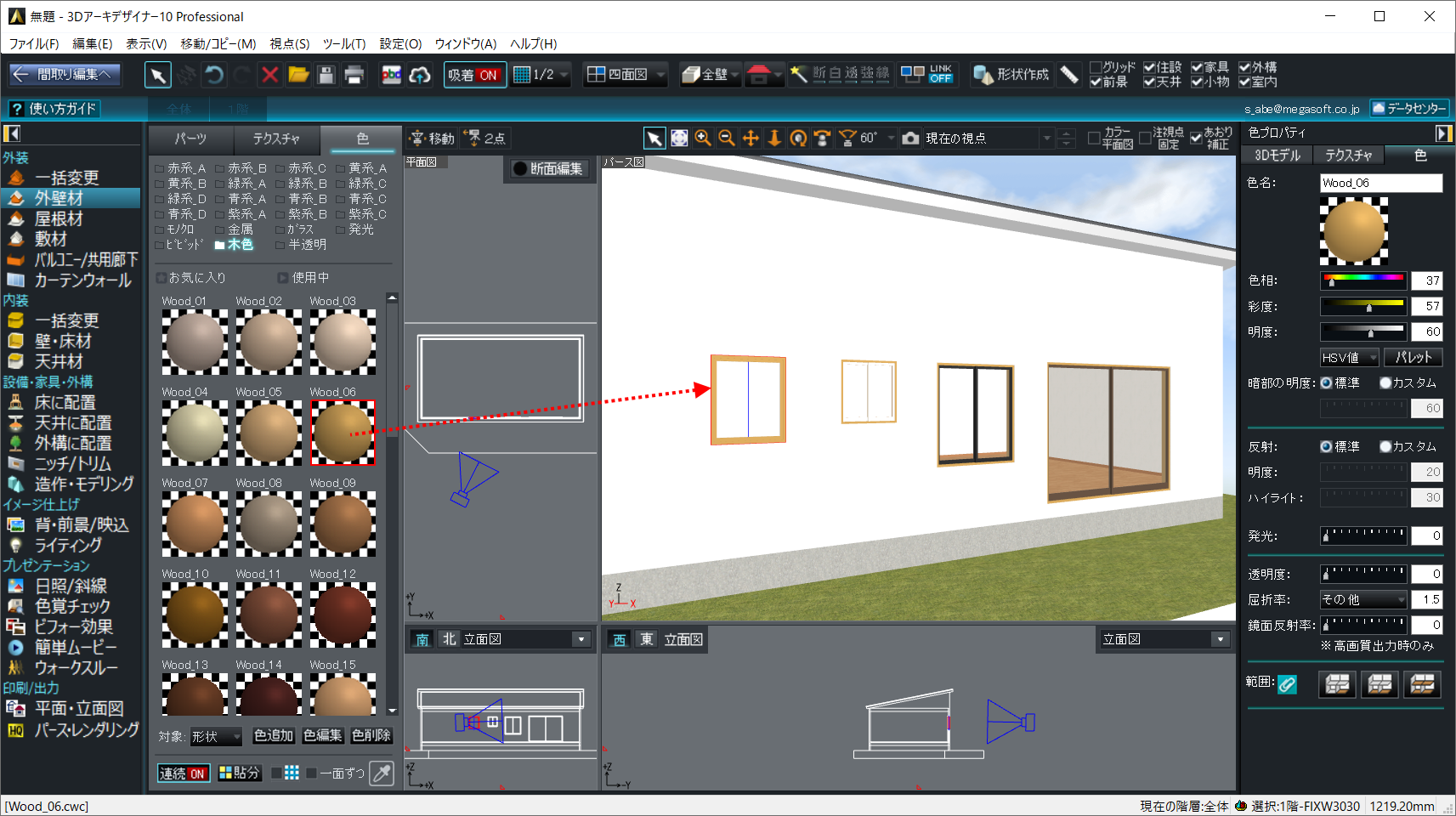Click the camera viewpoint icon

pos(910,138)
